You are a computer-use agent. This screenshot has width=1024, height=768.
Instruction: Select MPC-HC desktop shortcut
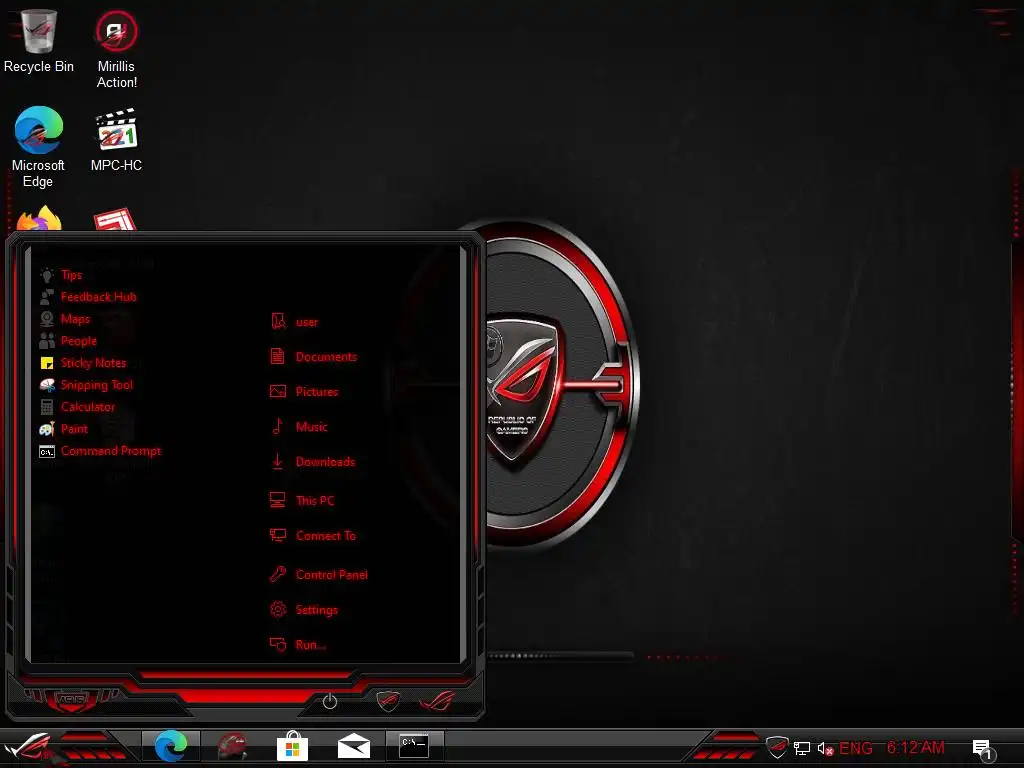click(116, 140)
